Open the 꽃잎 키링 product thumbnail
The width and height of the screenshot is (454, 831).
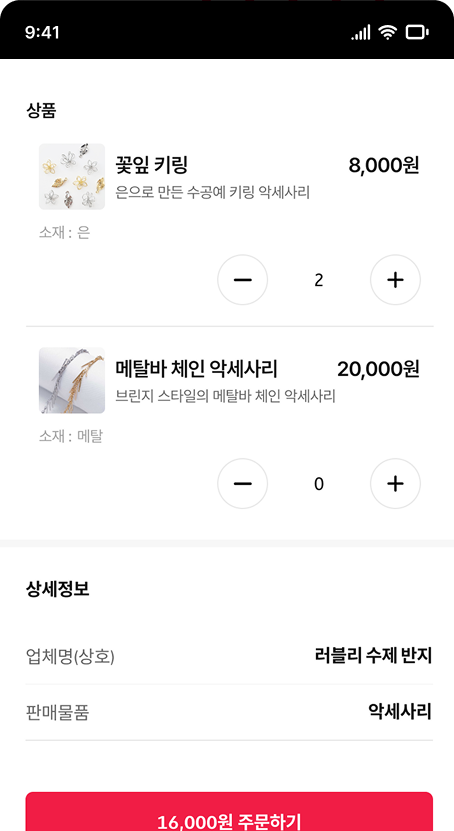[72, 176]
